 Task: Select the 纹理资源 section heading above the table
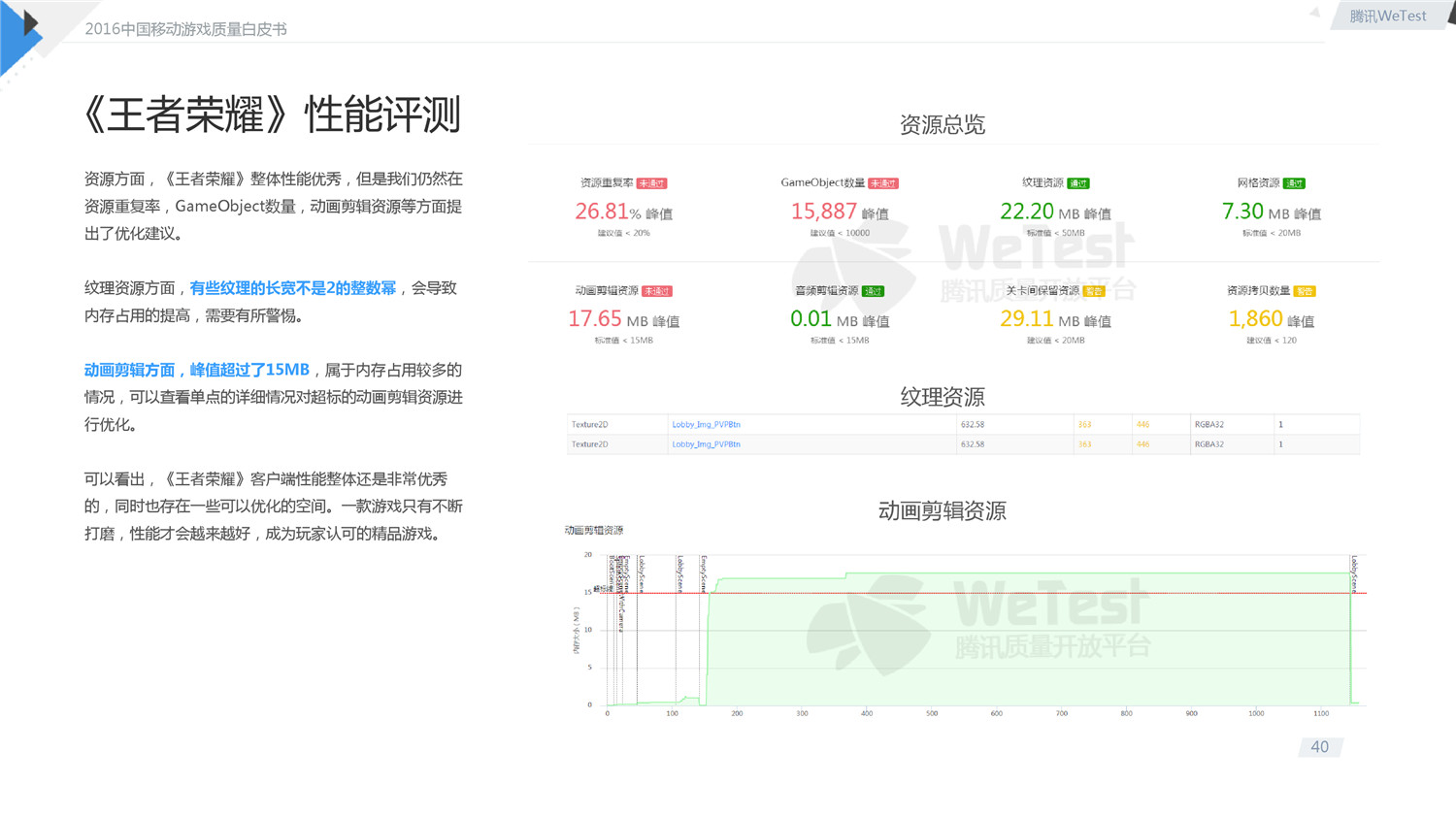[x=942, y=397]
